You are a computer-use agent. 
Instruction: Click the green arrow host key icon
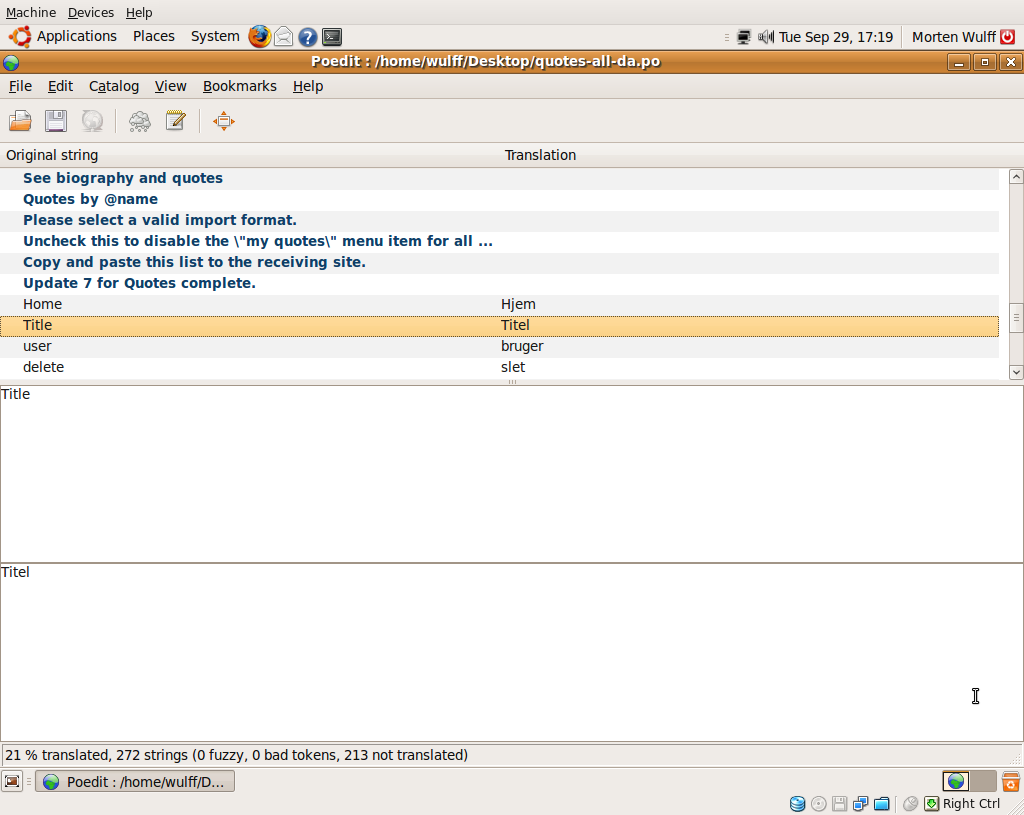(x=931, y=804)
